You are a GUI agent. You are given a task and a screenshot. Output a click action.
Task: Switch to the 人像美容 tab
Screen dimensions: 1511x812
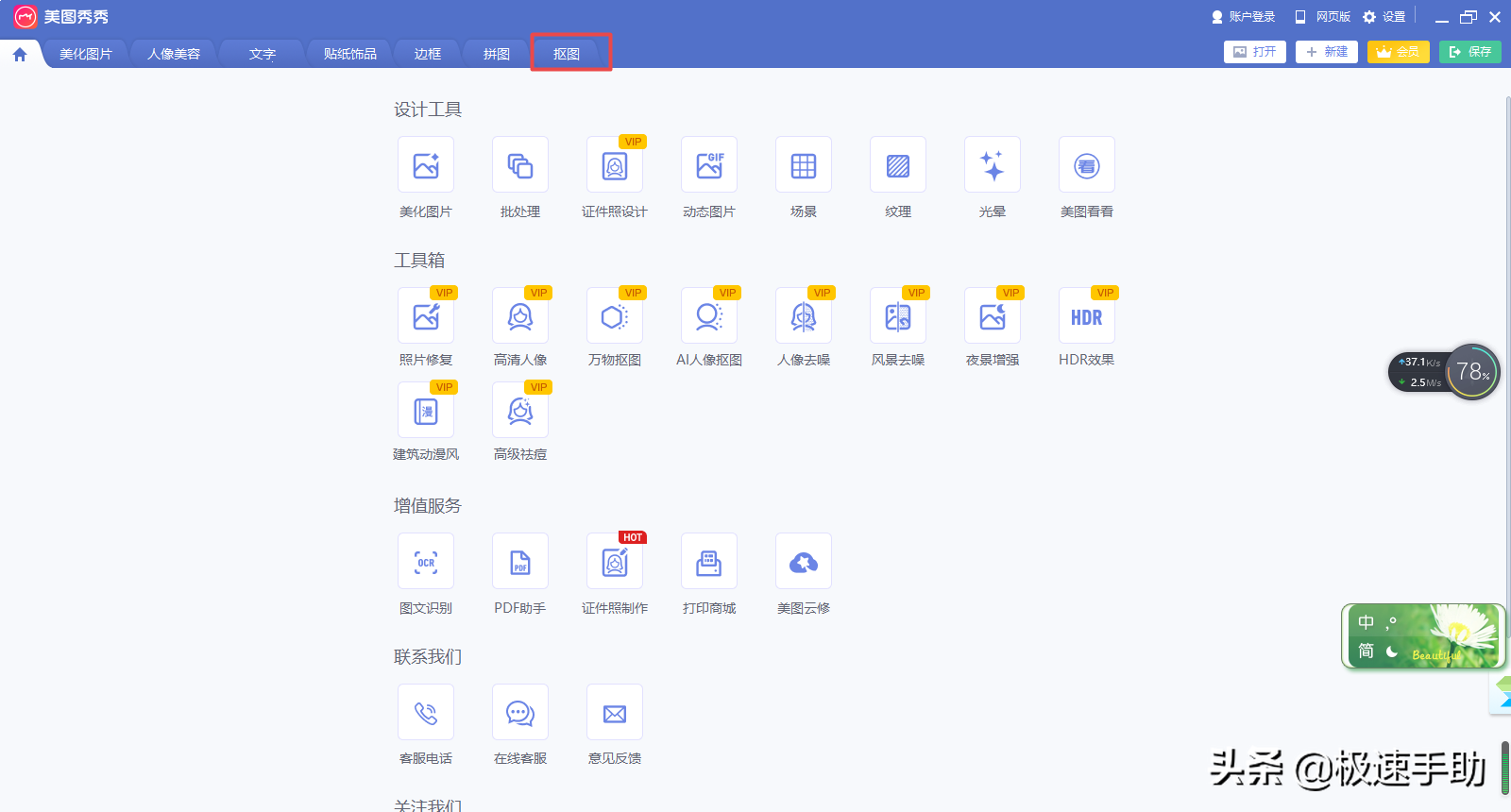[174, 54]
